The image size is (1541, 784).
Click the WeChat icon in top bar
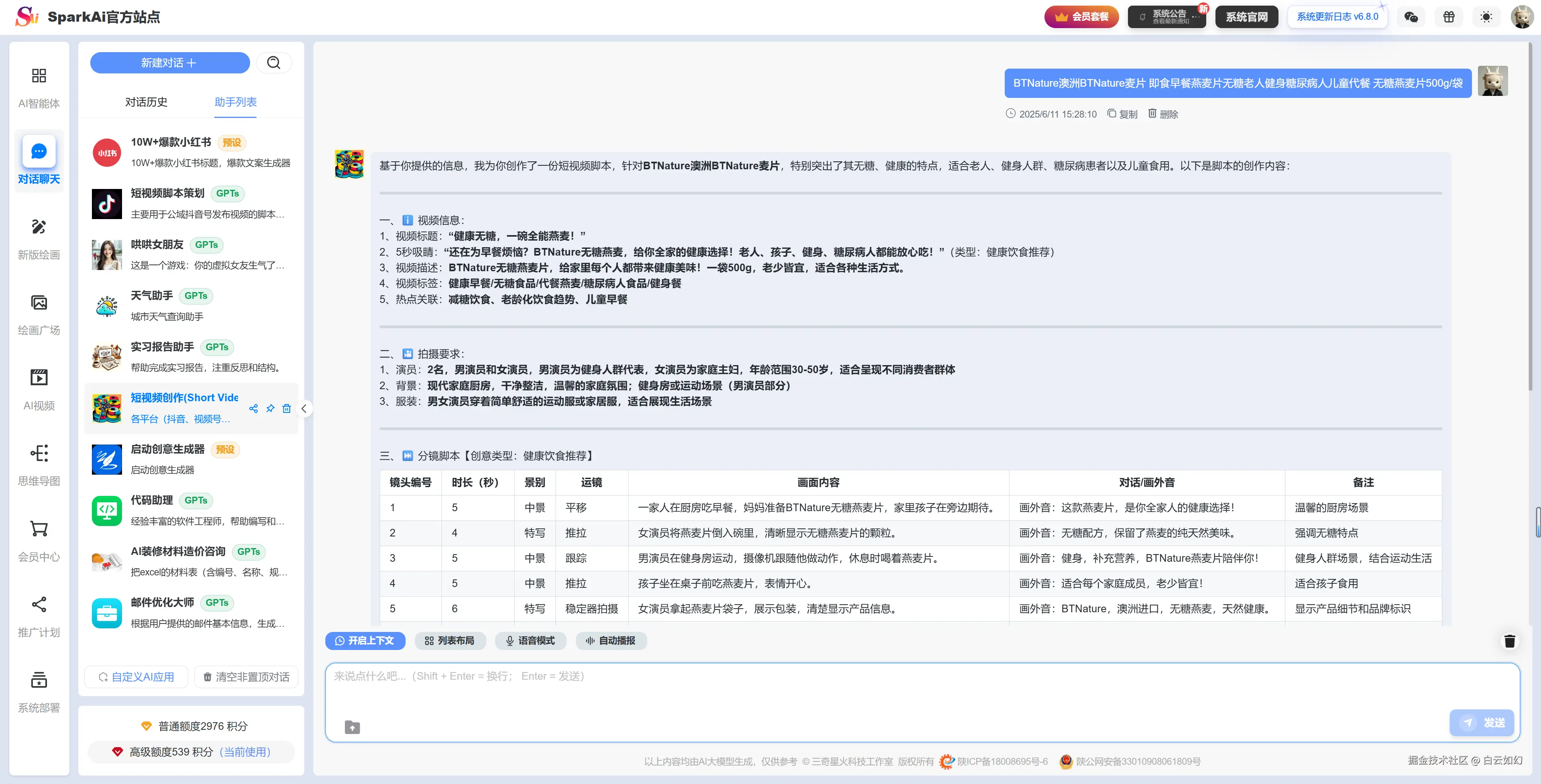tap(1411, 17)
